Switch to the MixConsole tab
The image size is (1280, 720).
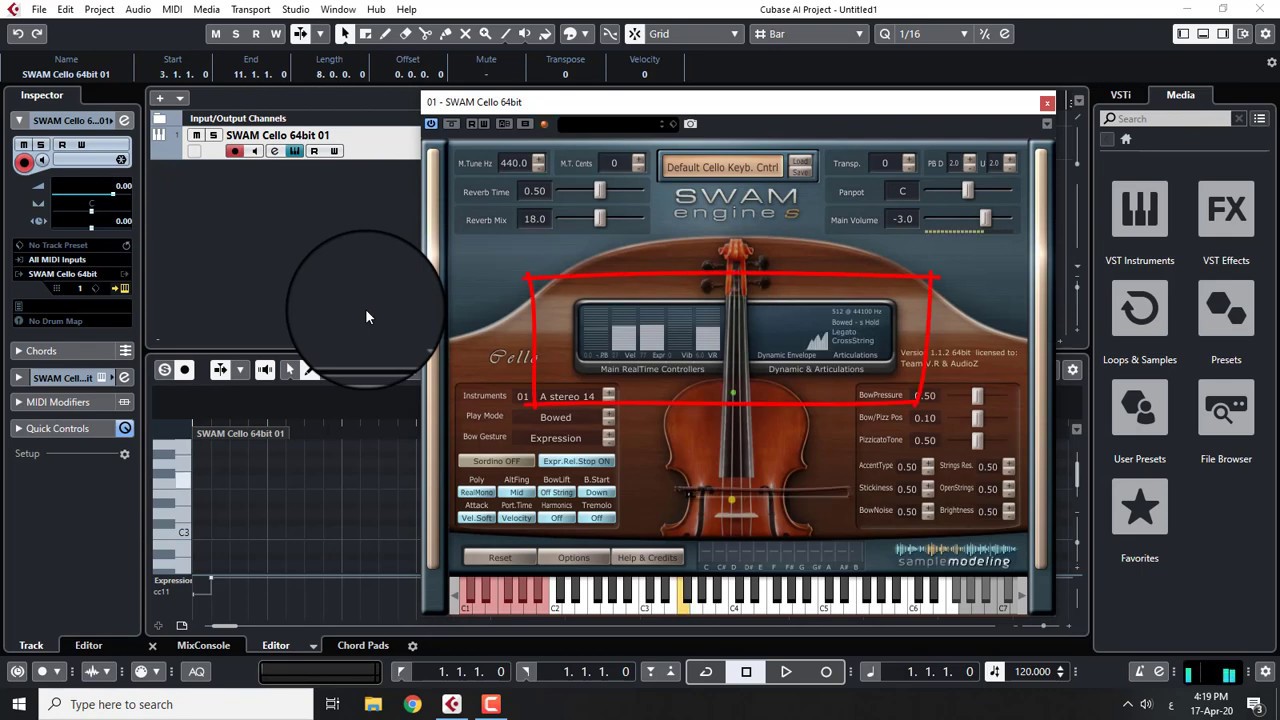click(204, 646)
